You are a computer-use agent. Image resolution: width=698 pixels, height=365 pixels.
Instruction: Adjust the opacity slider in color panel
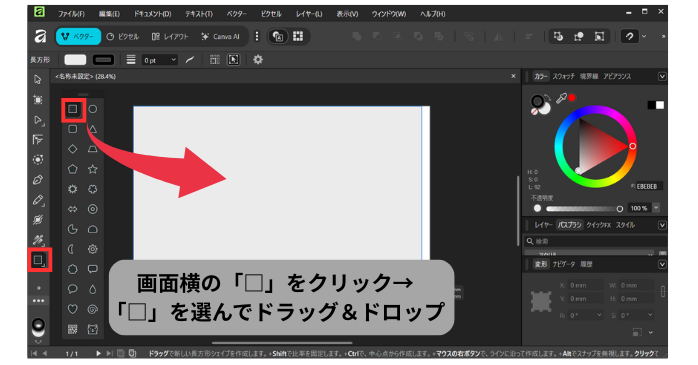584,208
